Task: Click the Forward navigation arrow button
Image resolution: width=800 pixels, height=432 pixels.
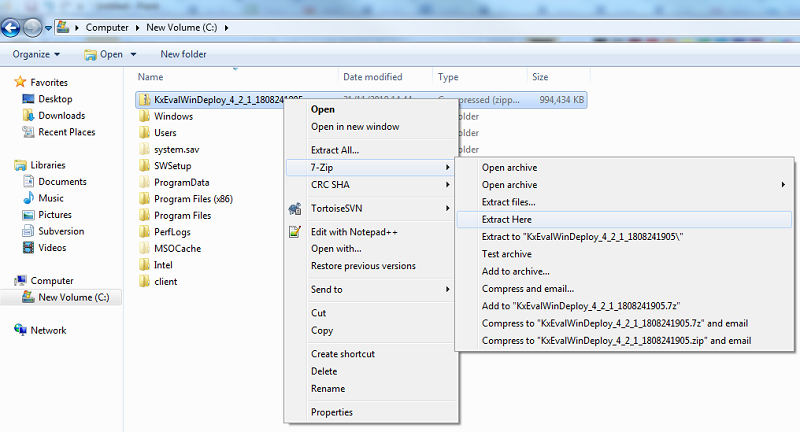Action: 33,28
